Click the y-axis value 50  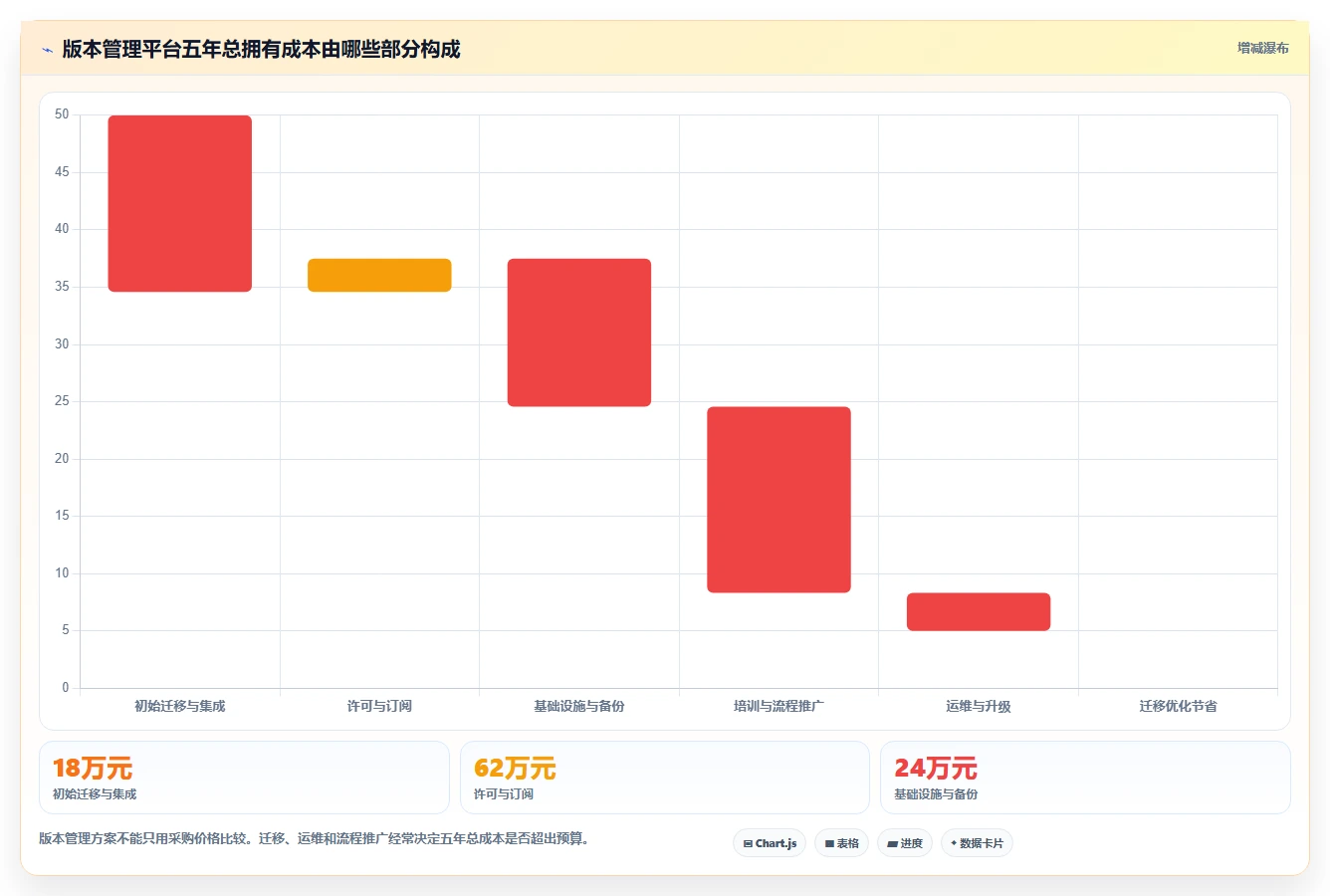tap(62, 114)
